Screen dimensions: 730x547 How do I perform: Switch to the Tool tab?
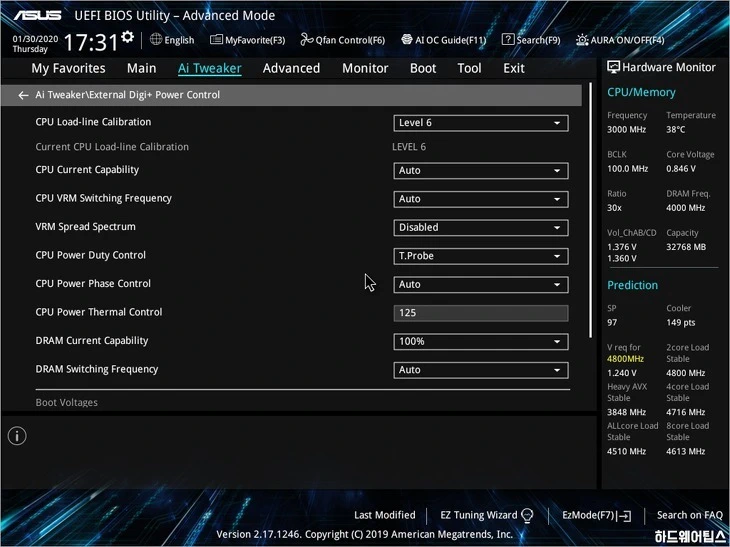tap(469, 68)
